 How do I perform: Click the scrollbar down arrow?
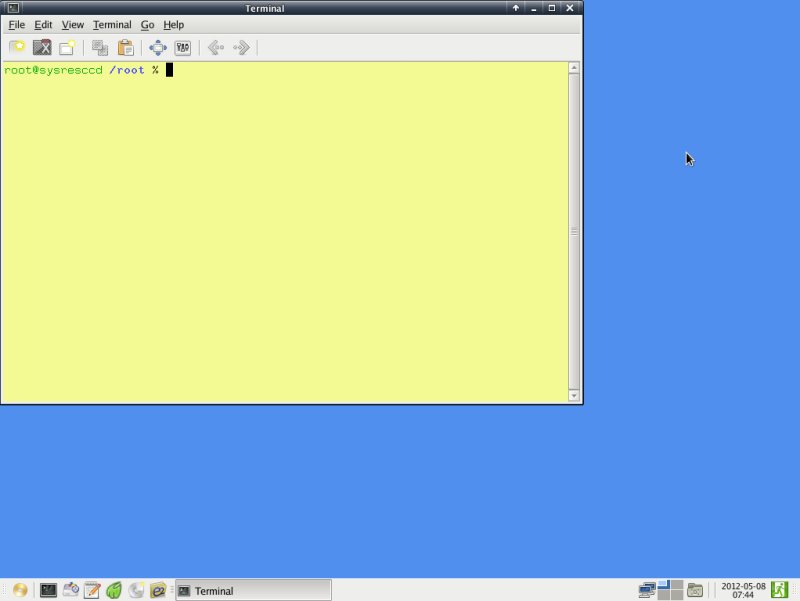574,395
